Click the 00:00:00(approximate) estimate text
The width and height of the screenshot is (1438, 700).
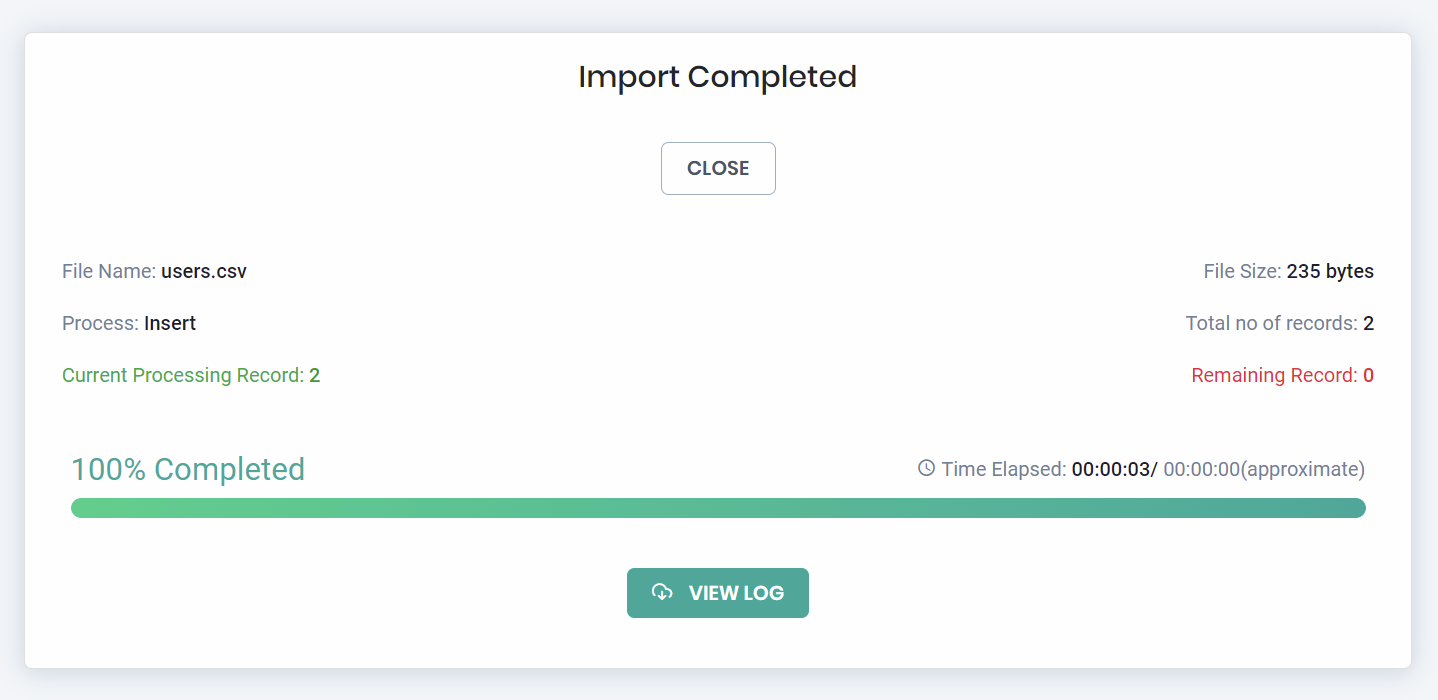click(1264, 469)
